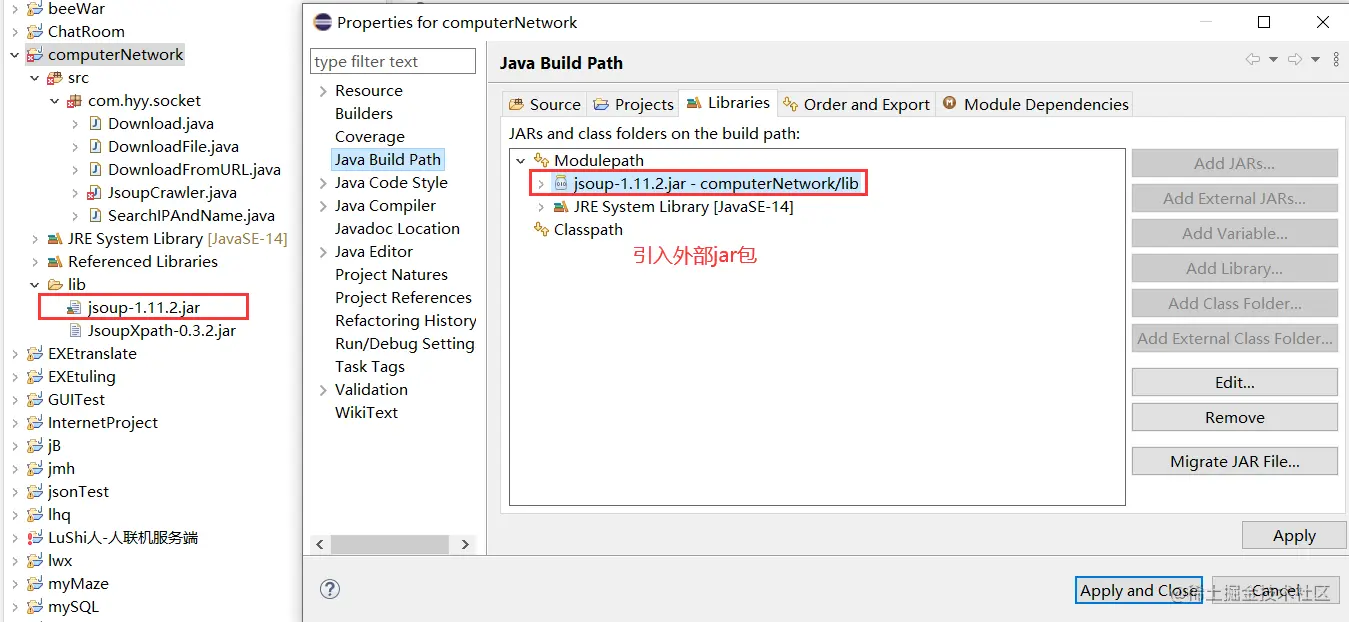Select Run/Debug Settings in the sidebar
The image size is (1349, 622).
click(405, 344)
